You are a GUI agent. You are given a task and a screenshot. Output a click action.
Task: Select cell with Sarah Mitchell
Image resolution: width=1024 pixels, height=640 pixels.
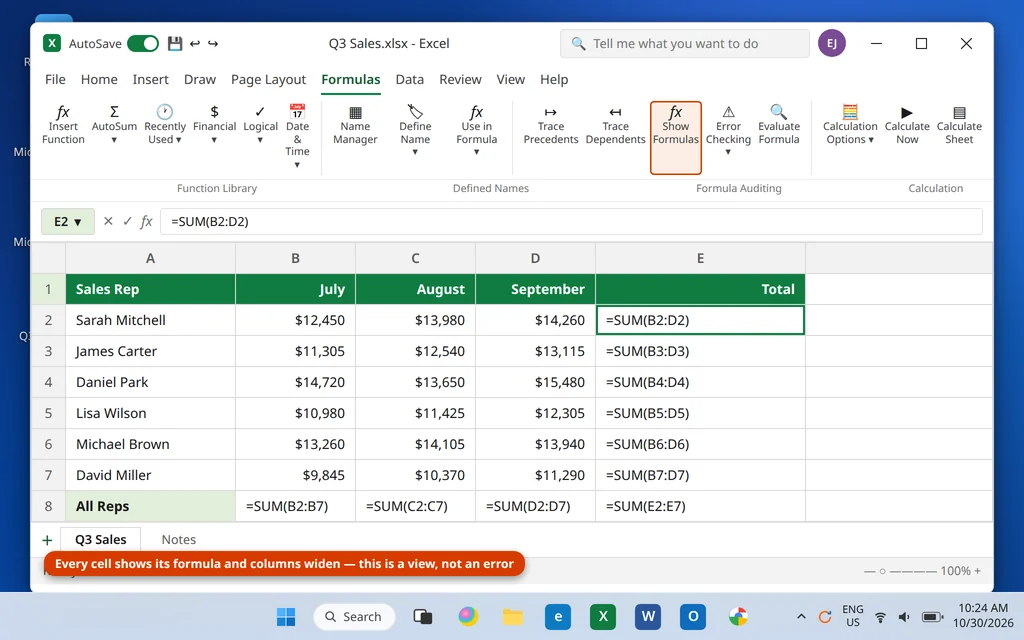point(150,320)
